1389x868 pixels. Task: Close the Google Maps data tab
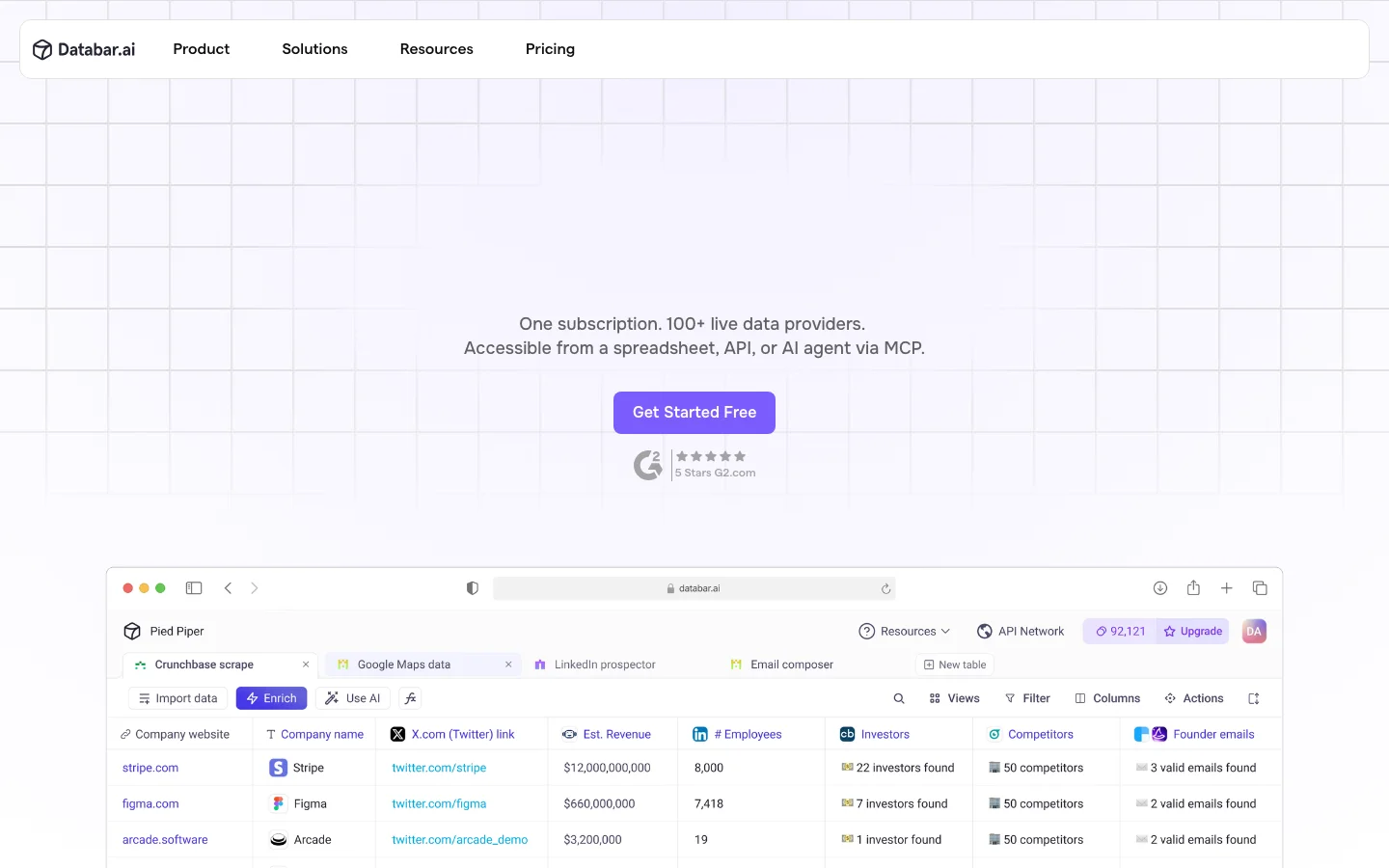(508, 665)
